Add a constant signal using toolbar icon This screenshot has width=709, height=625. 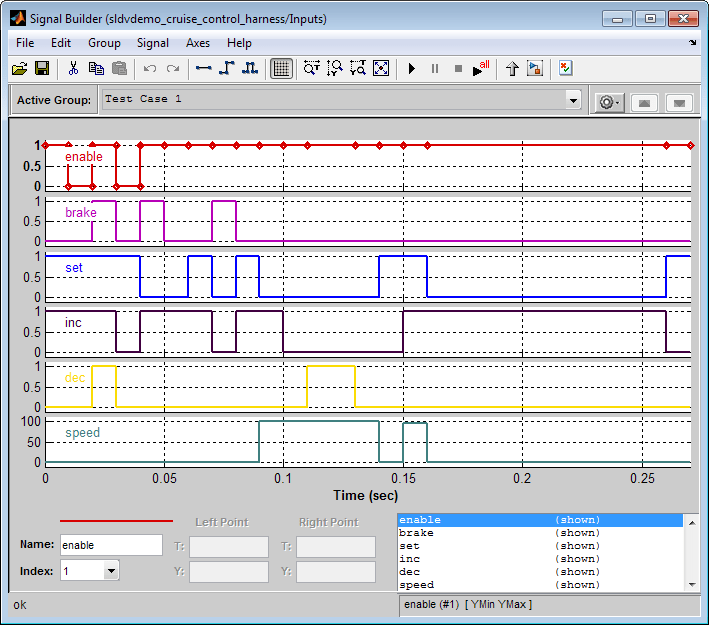tap(204, 68)
